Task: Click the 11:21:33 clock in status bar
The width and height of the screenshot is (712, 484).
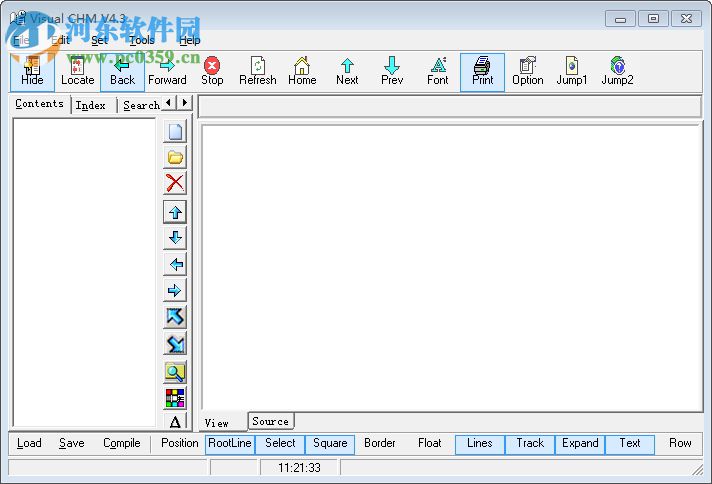Action: coord(299,468)
